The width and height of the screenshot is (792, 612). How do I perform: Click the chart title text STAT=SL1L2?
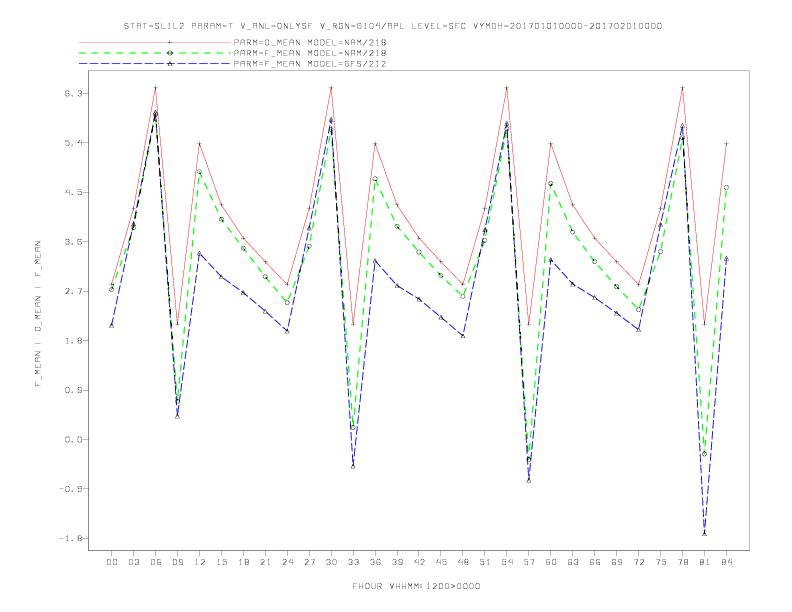tap(155, 26)
